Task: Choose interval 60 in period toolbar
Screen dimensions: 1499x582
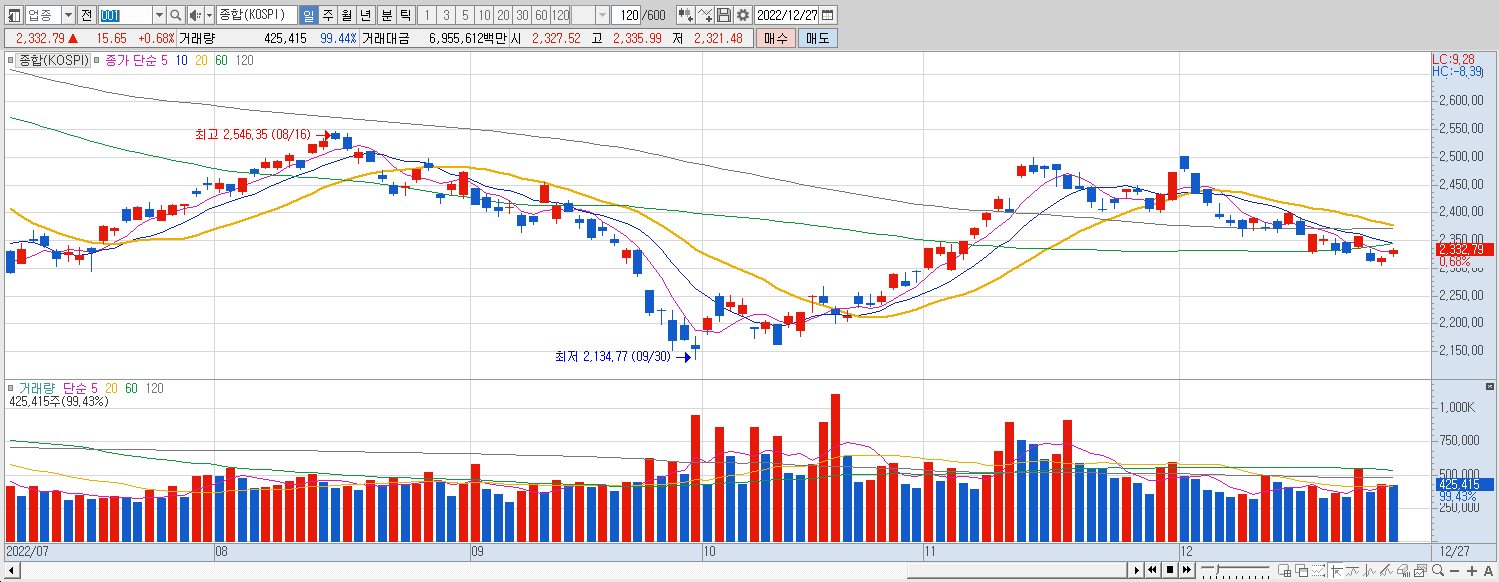Action: [541, 15]
